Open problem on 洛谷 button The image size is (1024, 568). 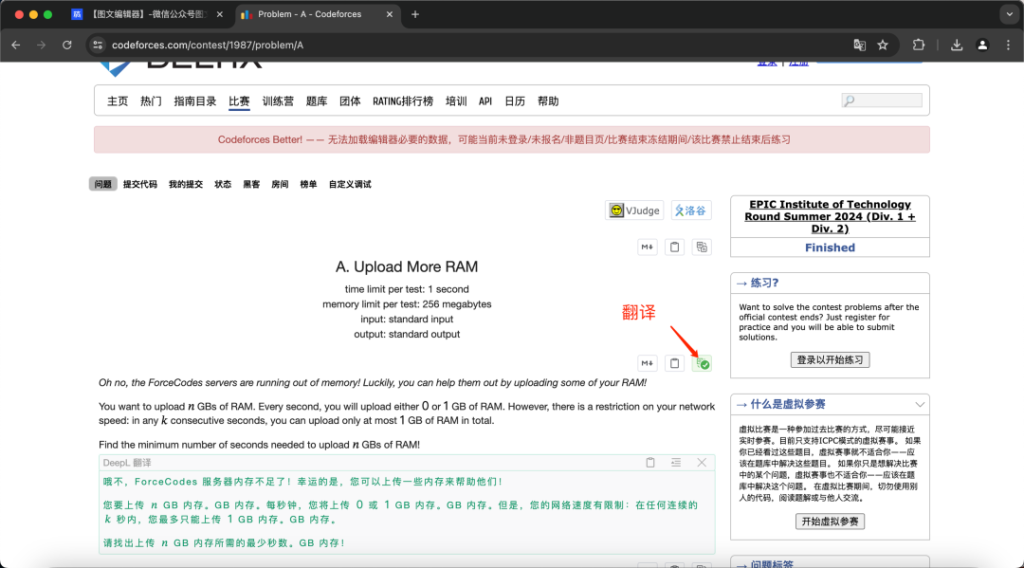691,210
